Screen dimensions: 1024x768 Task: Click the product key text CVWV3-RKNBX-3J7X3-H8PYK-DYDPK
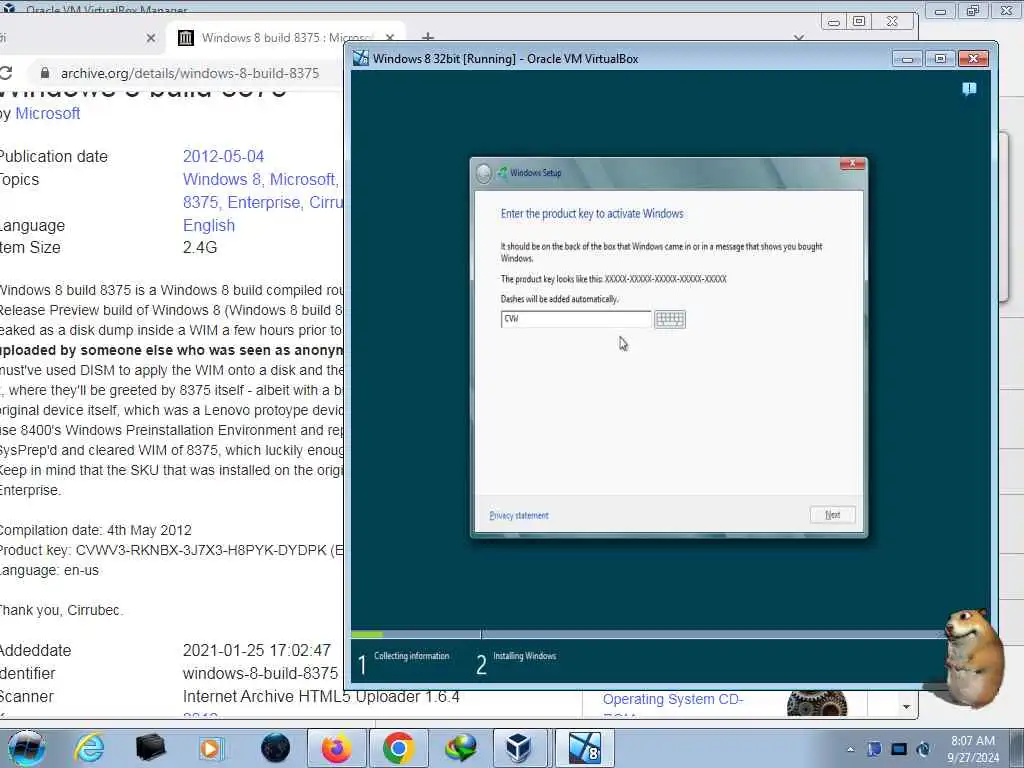(x=201, y=550)
